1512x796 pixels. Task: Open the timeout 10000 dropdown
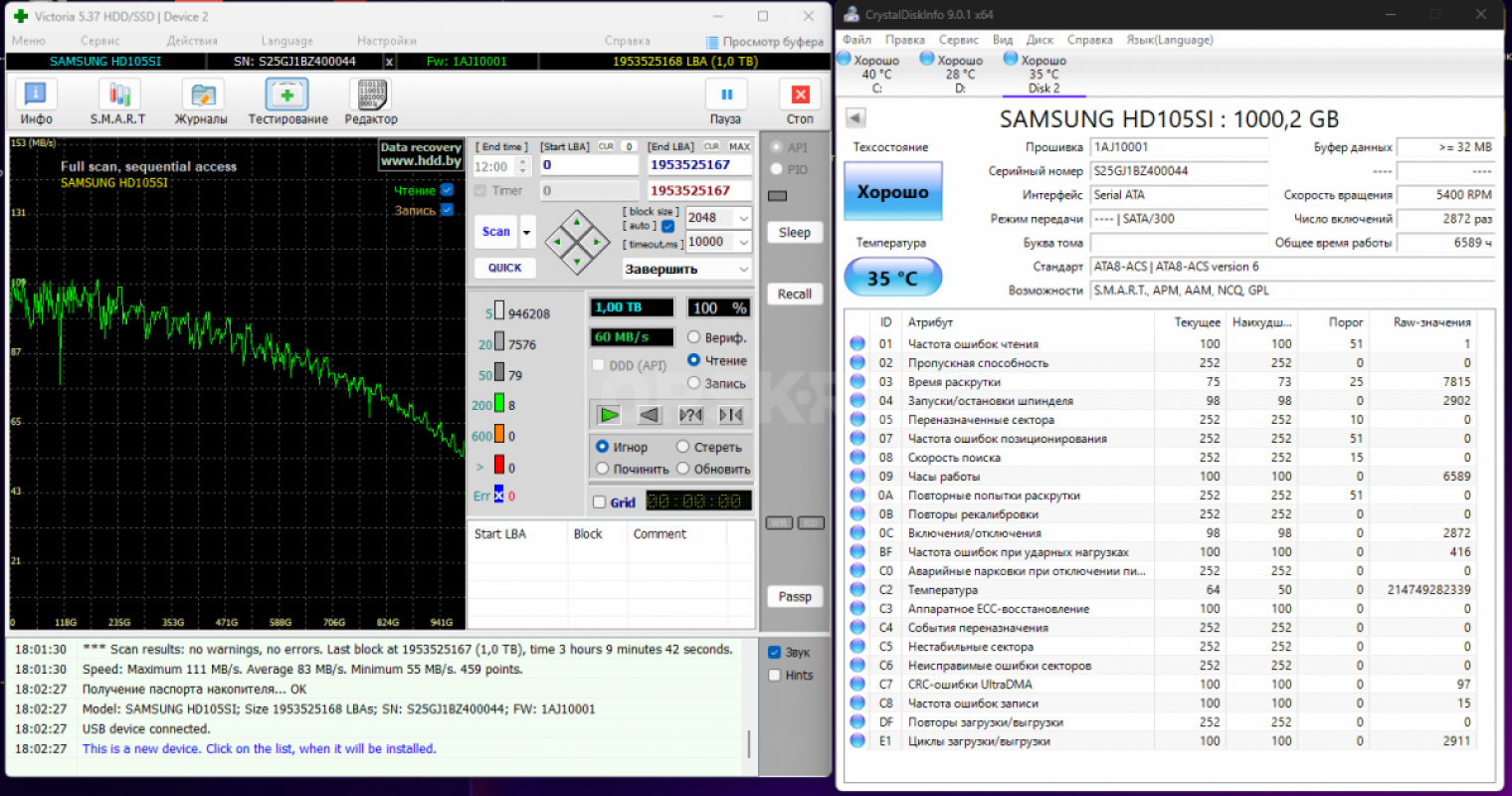point(744,242)
